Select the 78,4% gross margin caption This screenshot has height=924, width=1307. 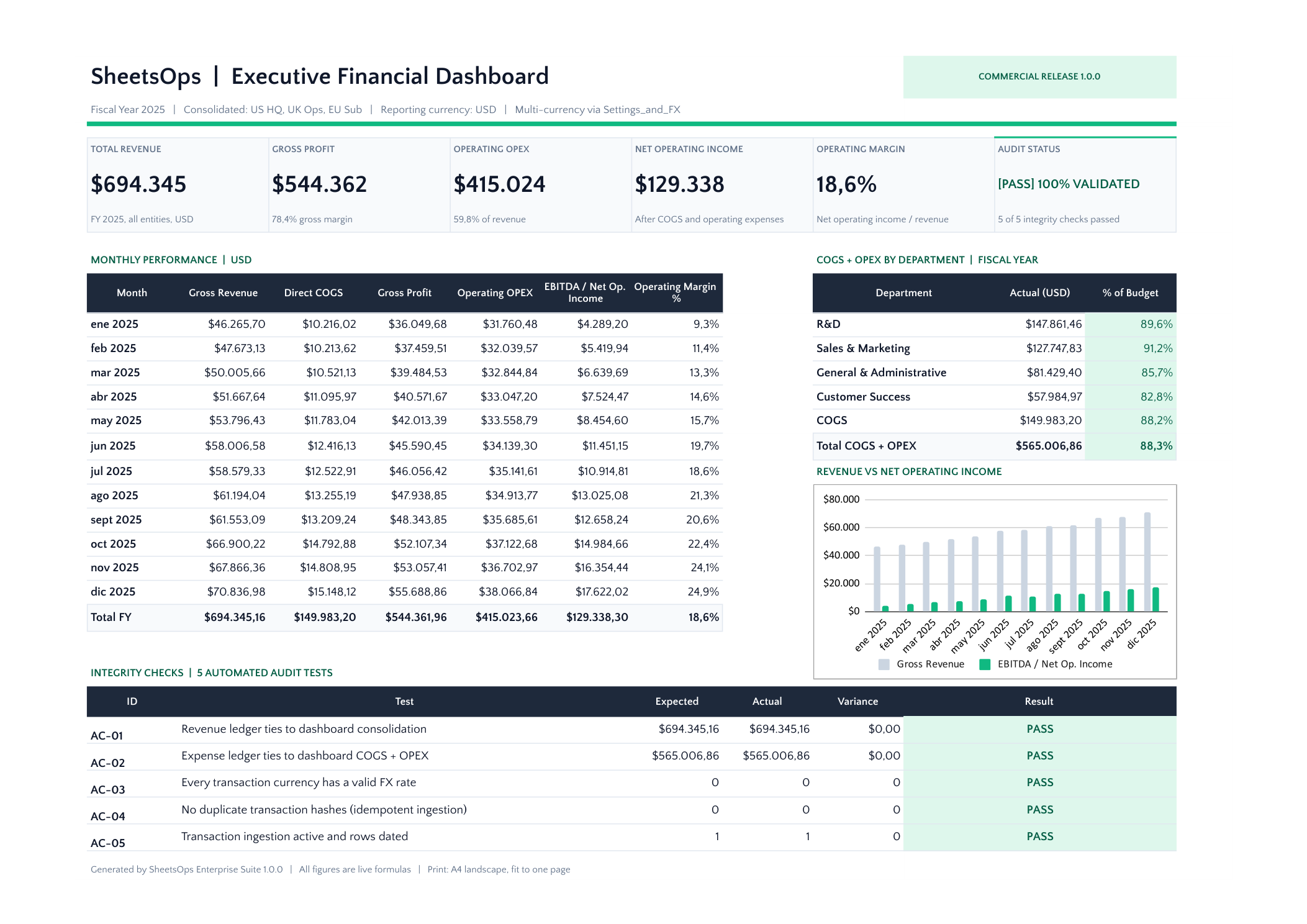(x=312, y=219)
